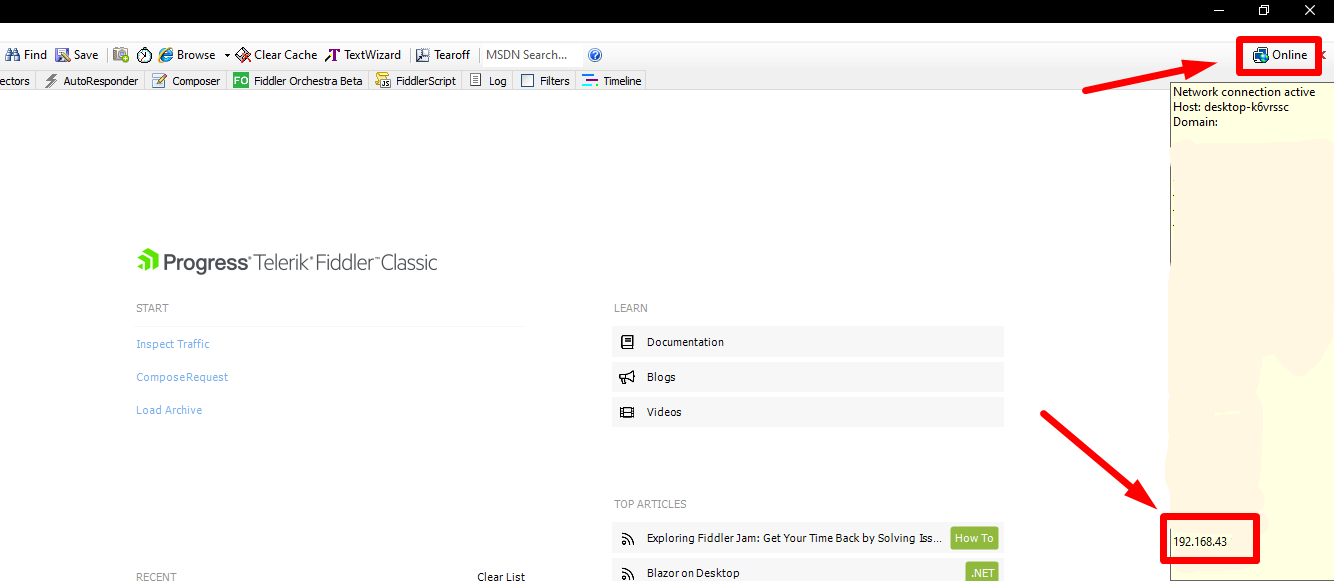Click the ComposeRequest link
The image size is (1334, 581).
pyautogui.click(x=182, y=377)
